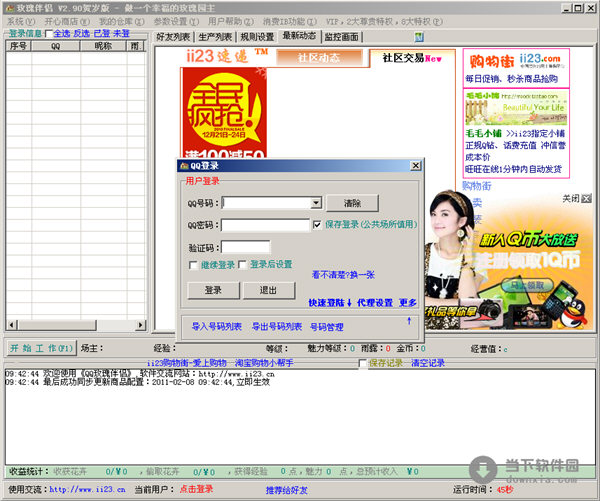Toggle the 保存记录 checkbox
Viewport: 600px width, 501px height.
[x=362, y=363]
